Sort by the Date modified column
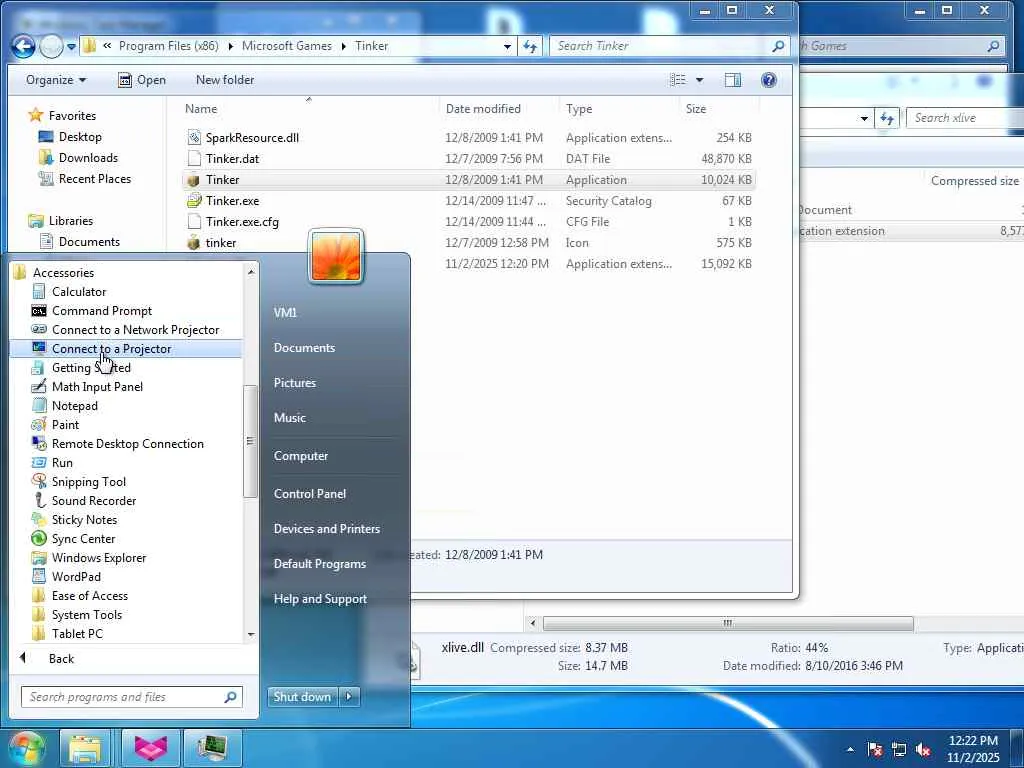This screenshot has width=1024, height=768. (x=483, y=109)
